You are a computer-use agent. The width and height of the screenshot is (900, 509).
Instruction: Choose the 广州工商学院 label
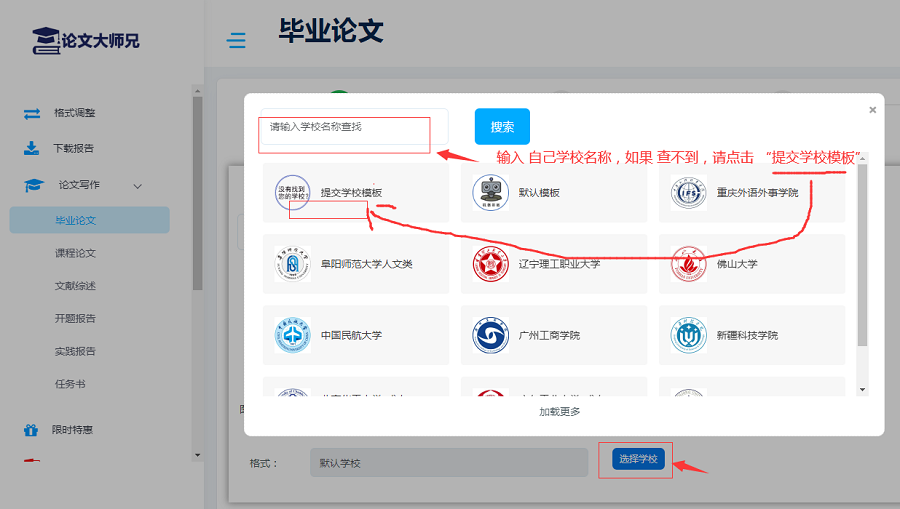[549, 335]
